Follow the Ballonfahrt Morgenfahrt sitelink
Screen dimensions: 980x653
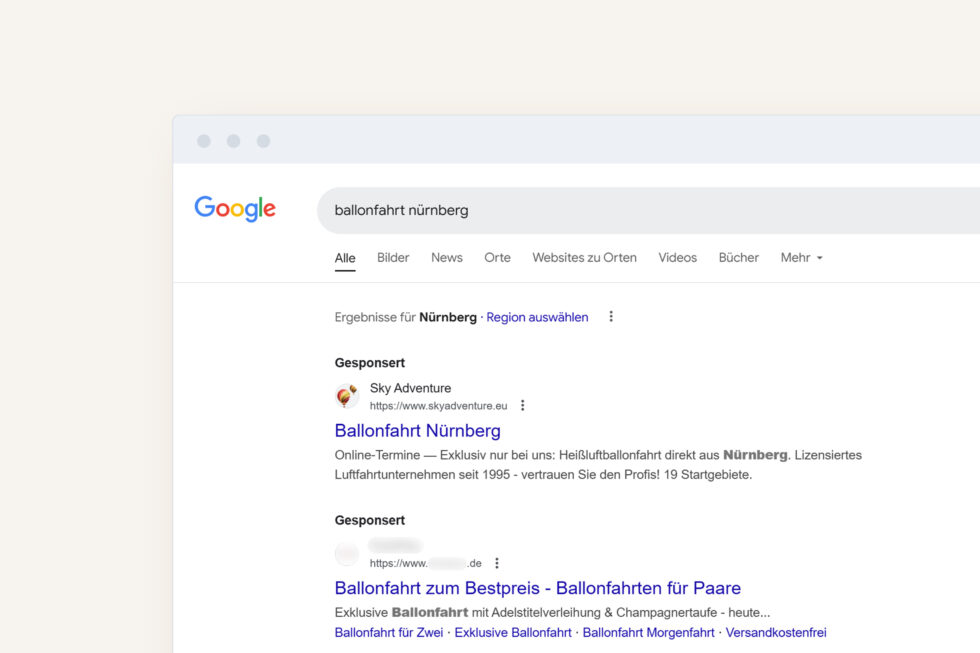648,632
